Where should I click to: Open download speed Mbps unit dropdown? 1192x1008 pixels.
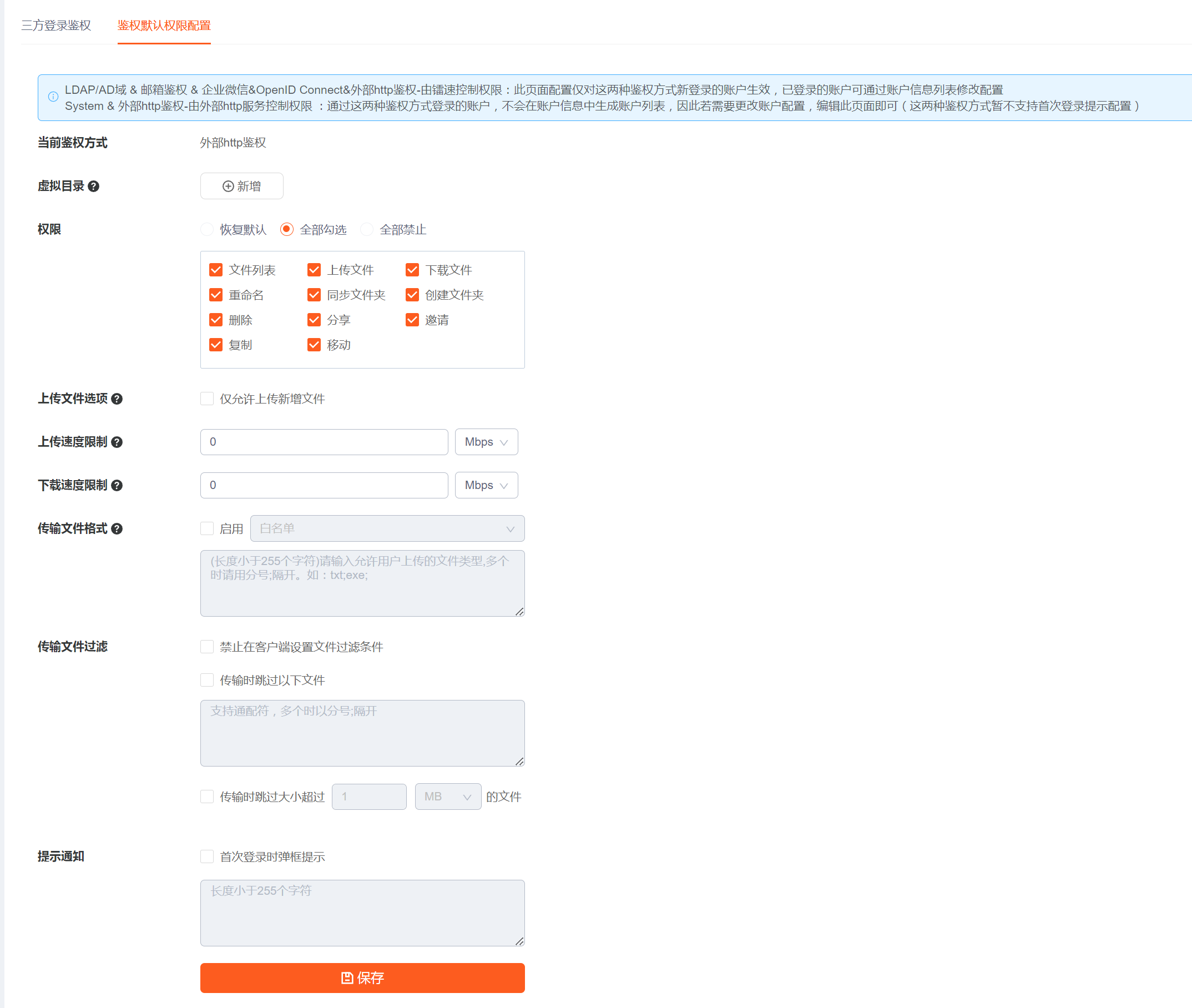pyautogui.click(x=486, y=486)
